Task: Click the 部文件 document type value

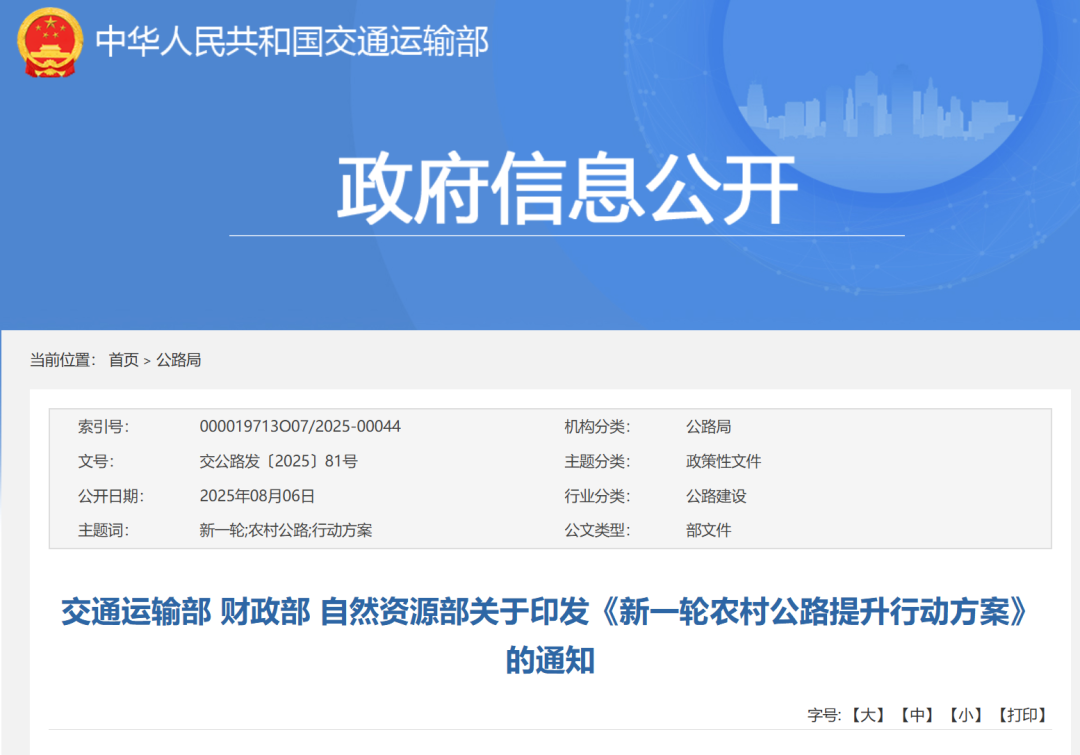Action: click(708, 530)
